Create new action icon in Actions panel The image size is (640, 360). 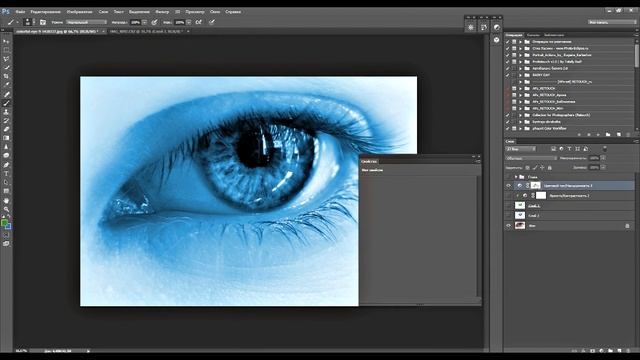[x=618, y=134]
